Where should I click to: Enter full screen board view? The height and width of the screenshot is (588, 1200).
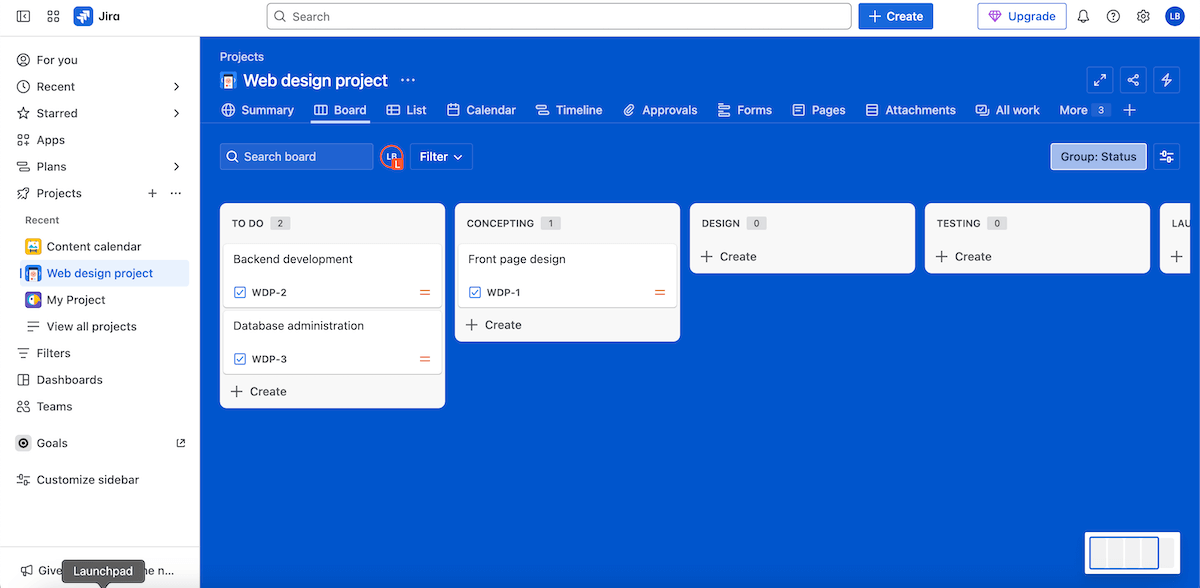pos(1100,81)
